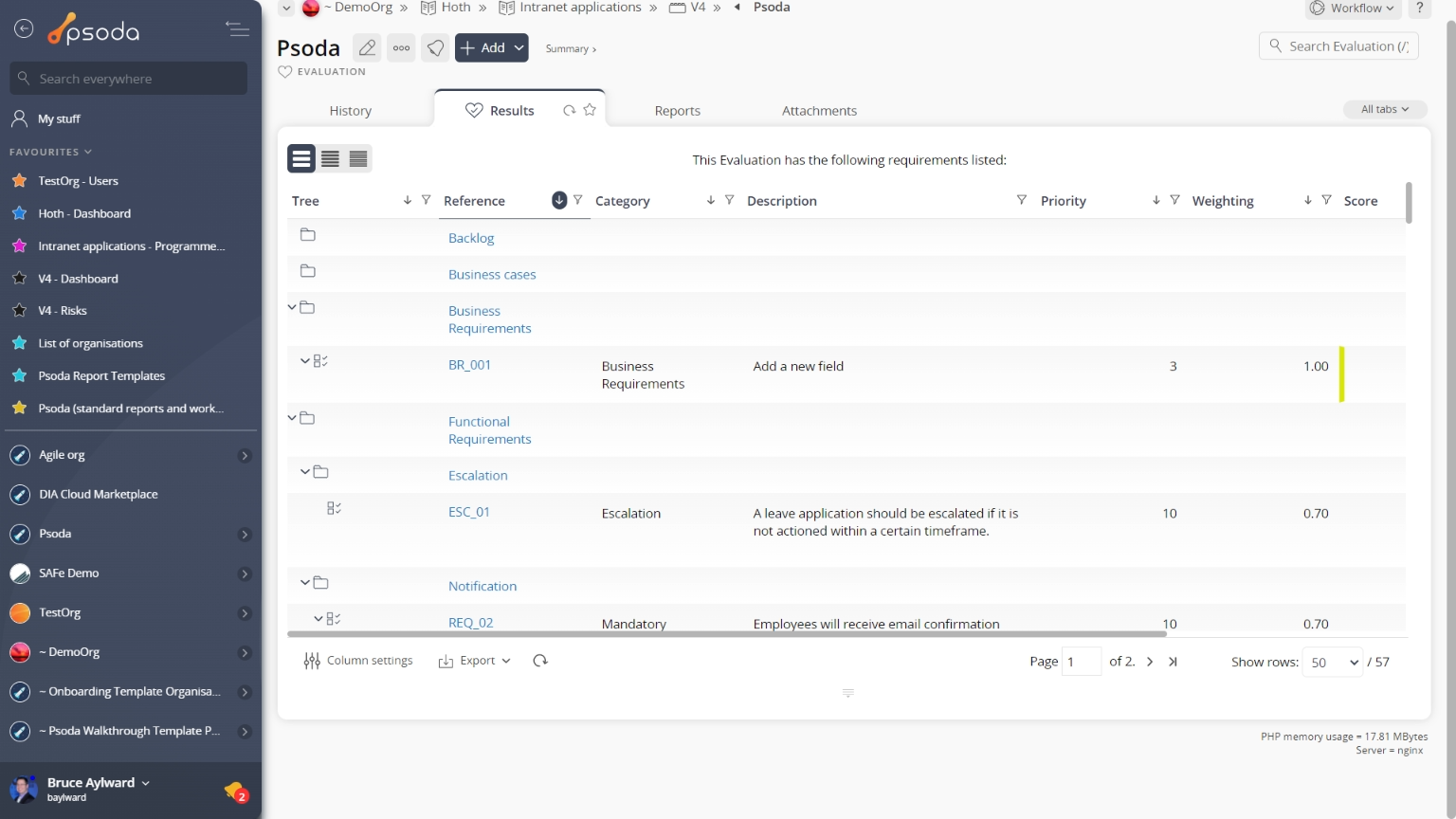This screenshot has height=819, width=1456.
Task: Select the comfortable row density view
Action: (301, 158)
